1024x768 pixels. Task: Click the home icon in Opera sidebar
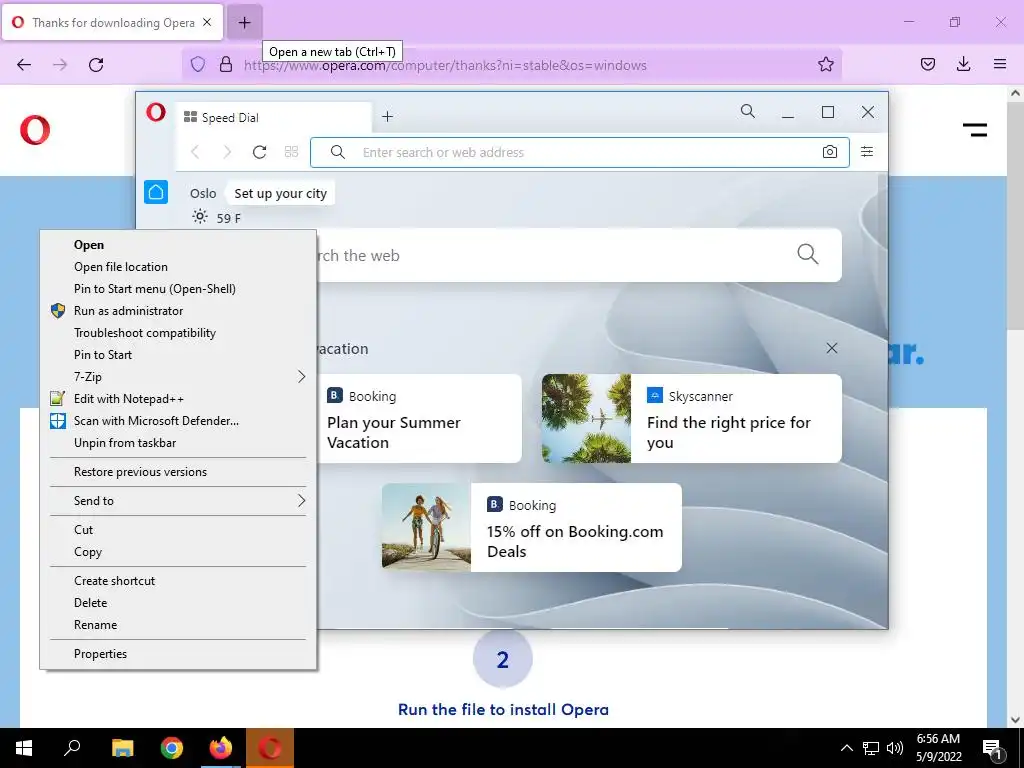tap(156, 192)
